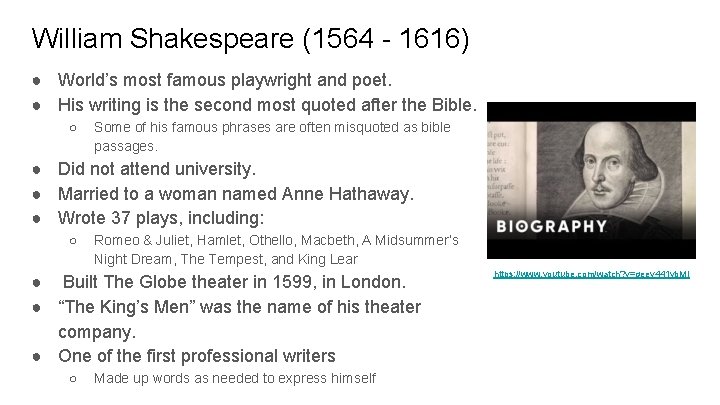Image resolution: width=720 pixels, height=405 pixels.
Task: Select the bullet before His writing is
Action: coord(37,106)
